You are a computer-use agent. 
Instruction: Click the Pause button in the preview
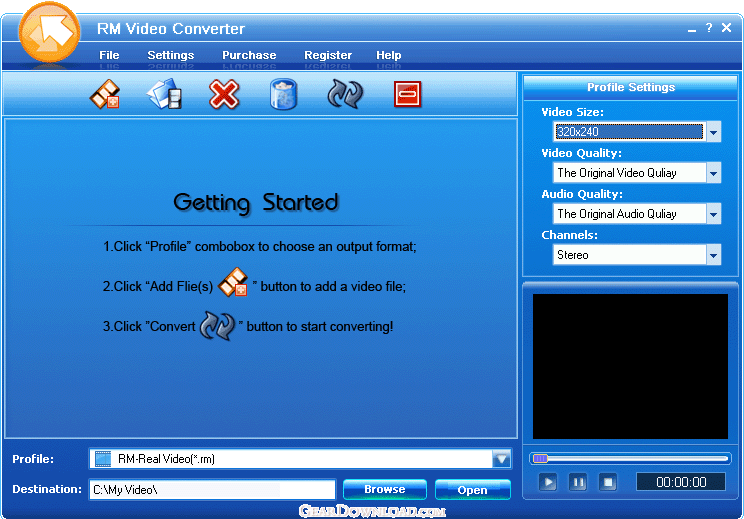pyautogui.click(x=578, y=482)
